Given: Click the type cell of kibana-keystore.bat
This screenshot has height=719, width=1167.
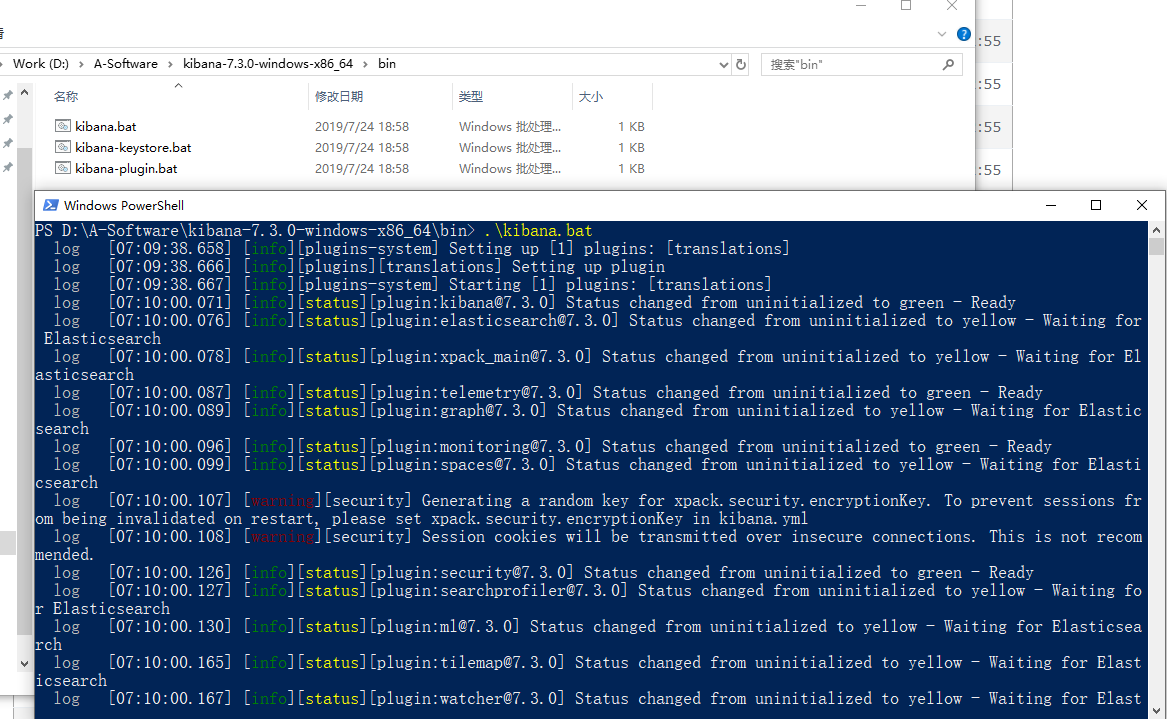Looking at the screenshot, I should (510, 147).
